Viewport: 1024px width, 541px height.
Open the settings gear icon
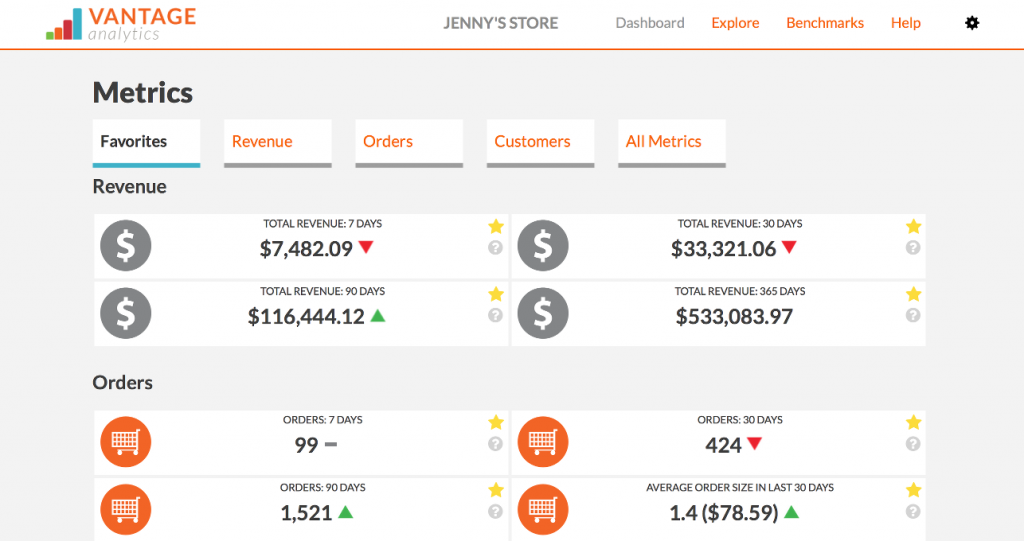[x=971, y=23]
